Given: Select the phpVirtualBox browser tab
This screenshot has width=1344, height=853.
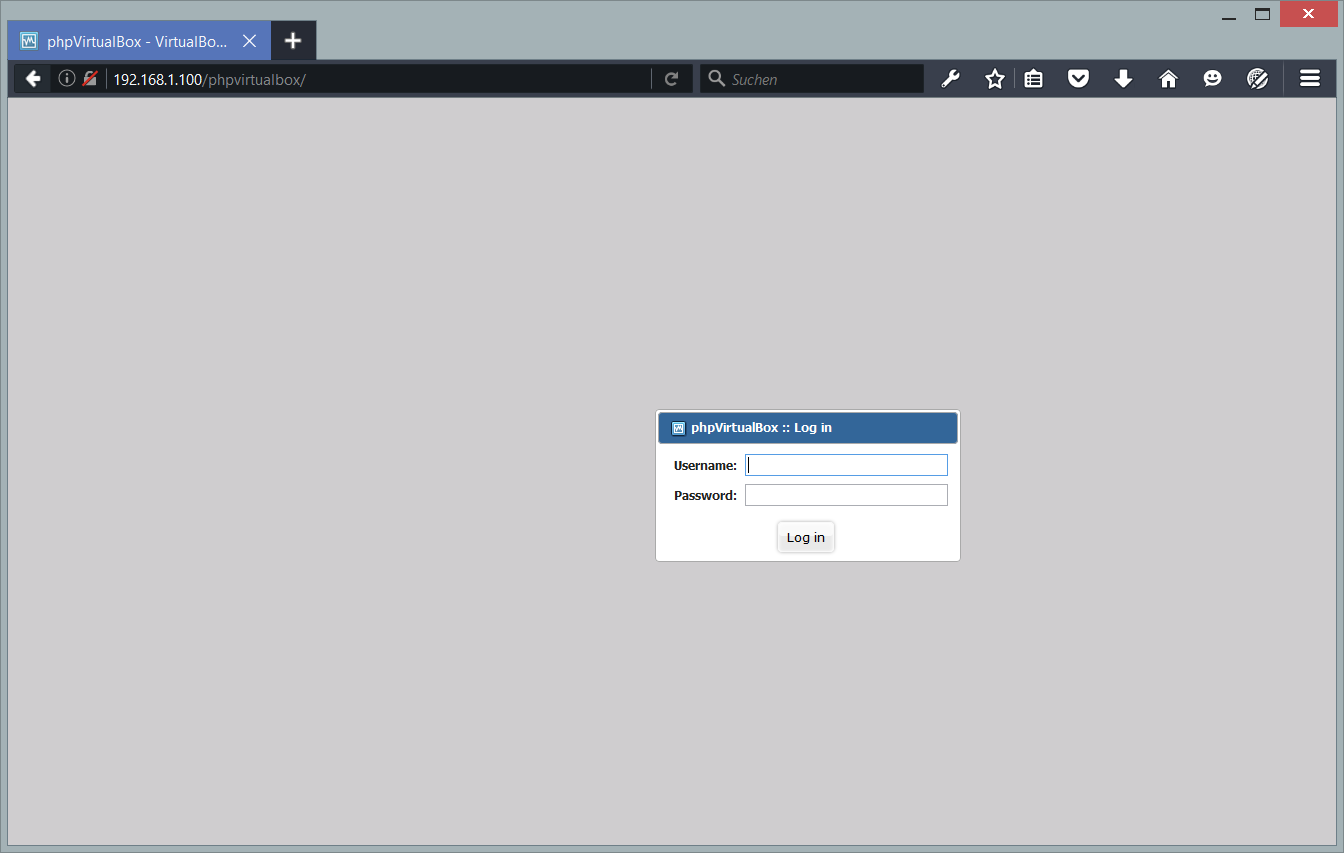Looking at the screenshot, I should (x=138, y=41).
